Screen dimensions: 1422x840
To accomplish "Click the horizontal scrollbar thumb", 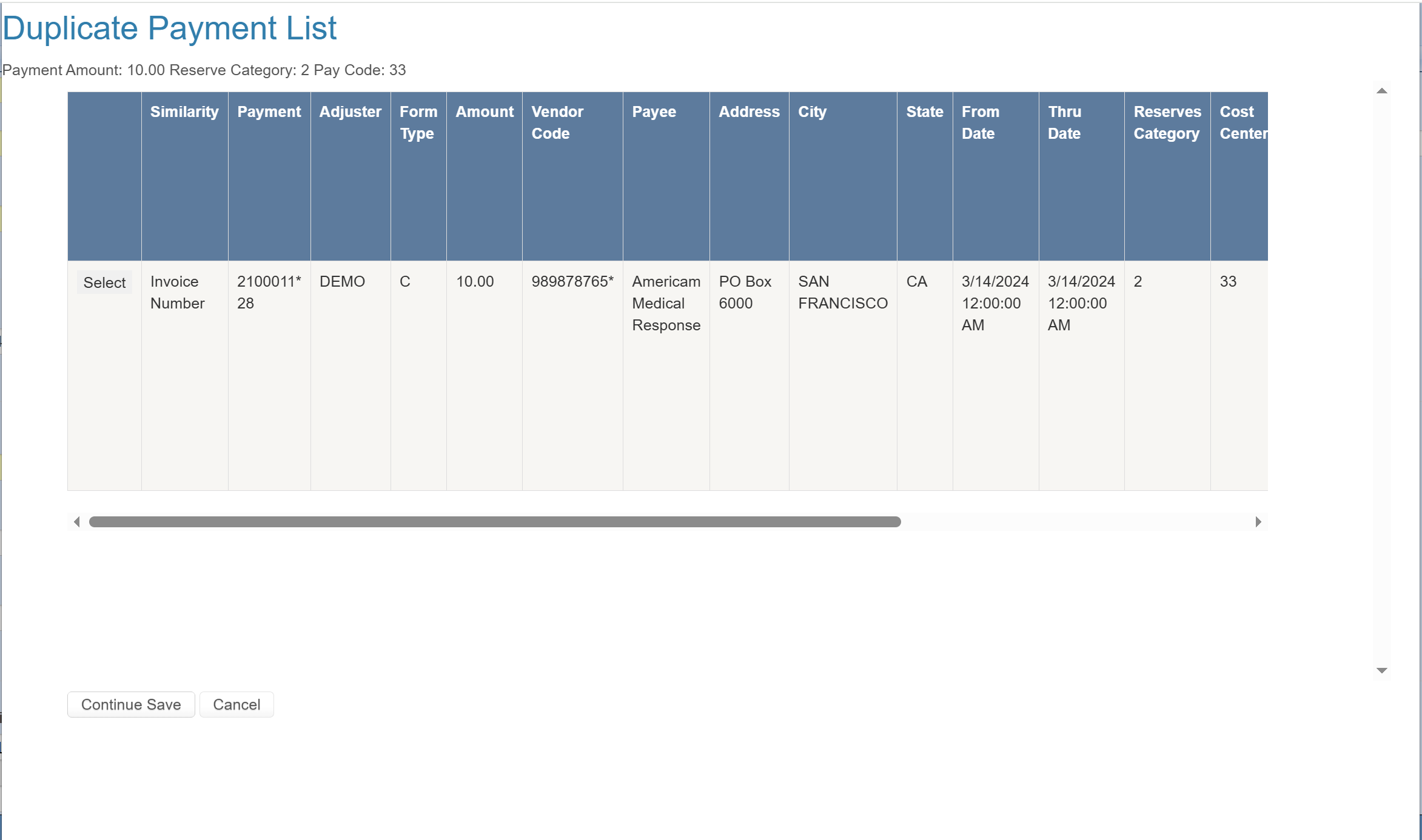I will pos(494,522).
